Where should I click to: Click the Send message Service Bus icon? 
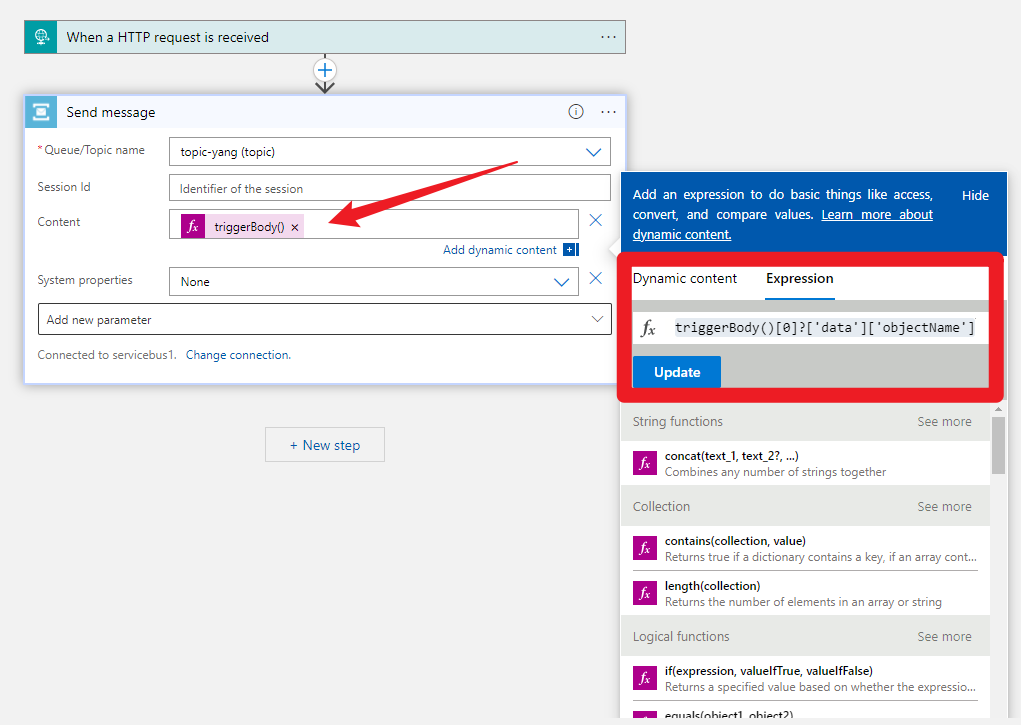[x=41, y=112]
